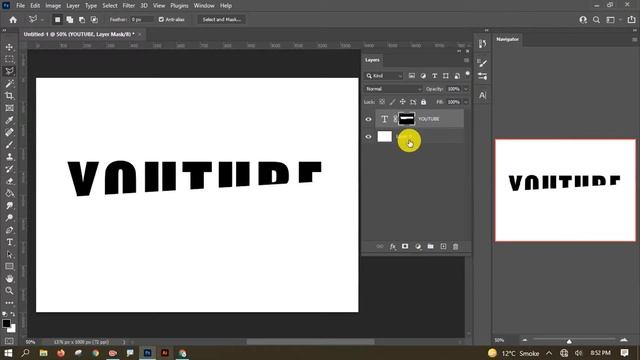Create a new group folder
Image resolution: width=640 pixels, height=360 pixels.
(431, 247)
